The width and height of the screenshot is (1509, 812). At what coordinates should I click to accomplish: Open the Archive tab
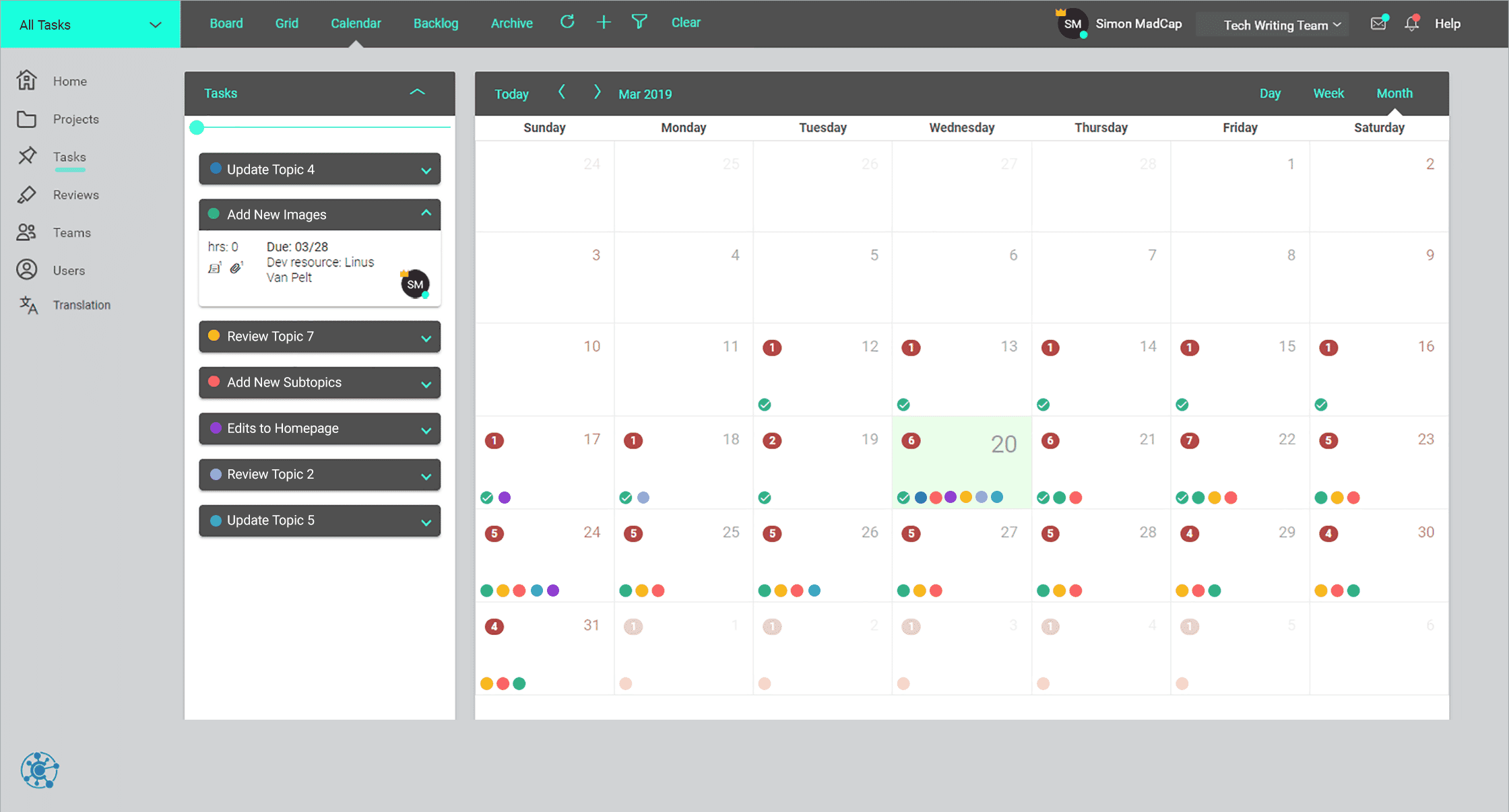click(x=511, y=23)
